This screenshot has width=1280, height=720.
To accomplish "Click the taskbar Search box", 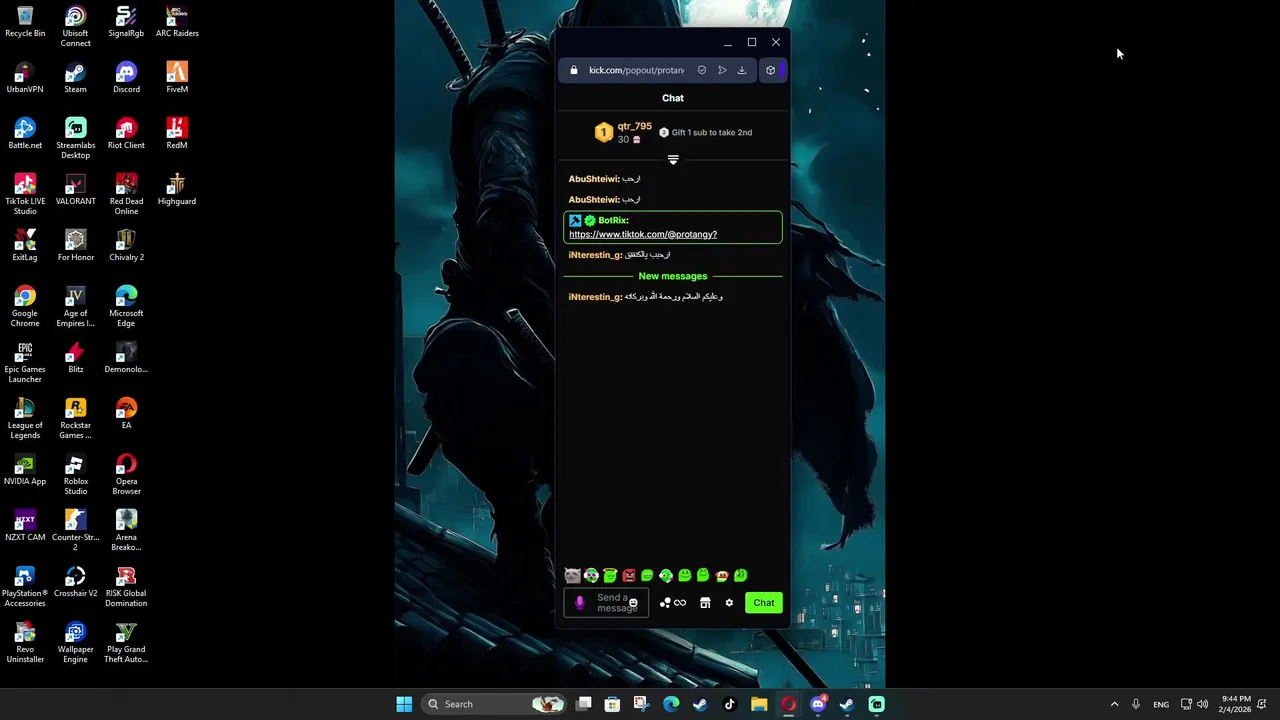I will (x=493, y=704).
